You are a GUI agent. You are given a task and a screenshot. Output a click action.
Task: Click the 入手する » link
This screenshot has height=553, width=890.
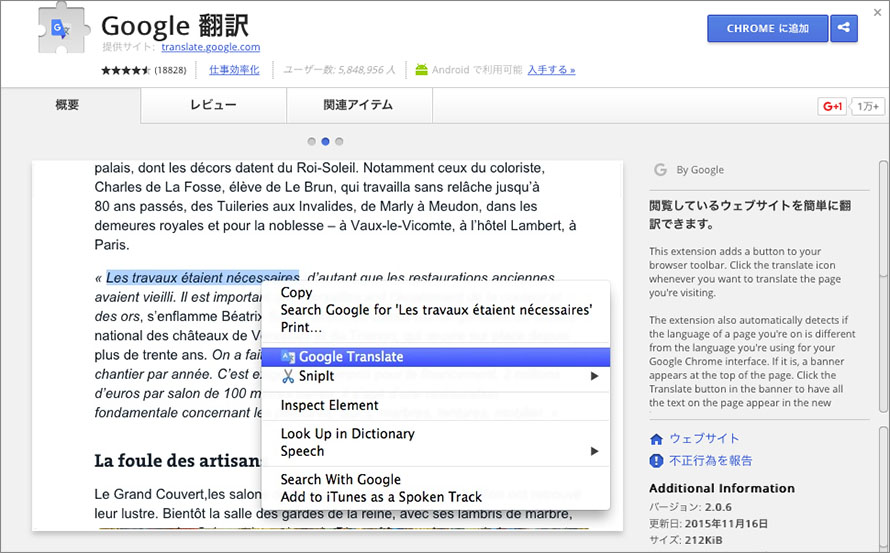(551, 70)
